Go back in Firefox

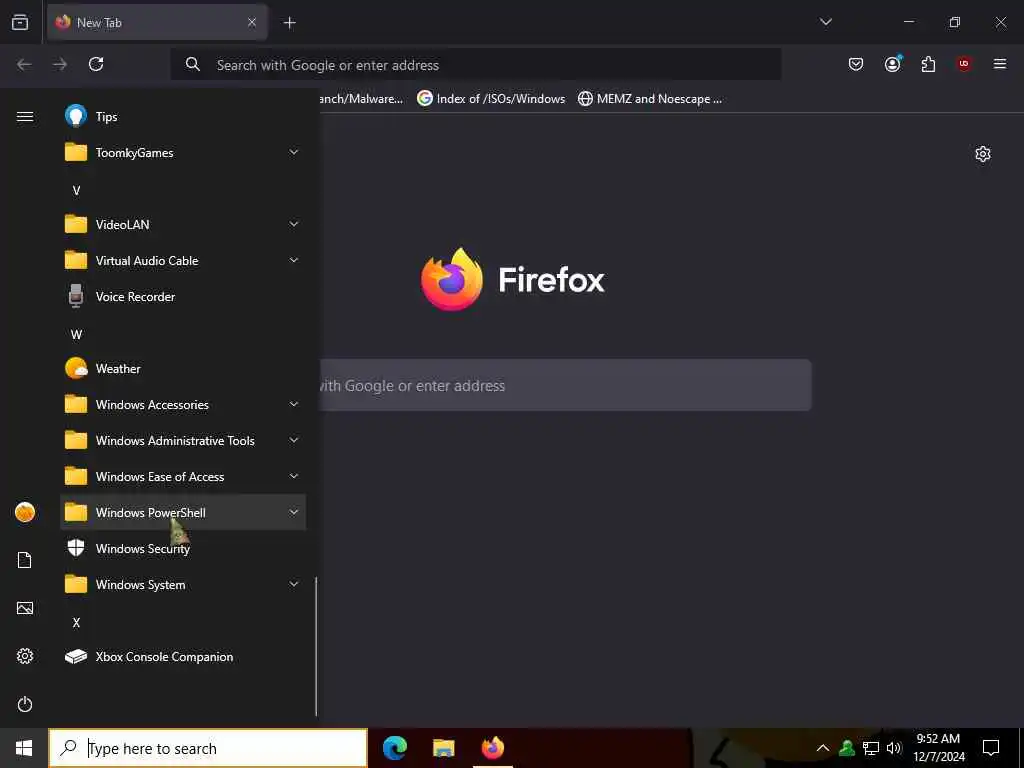(24, 64)
